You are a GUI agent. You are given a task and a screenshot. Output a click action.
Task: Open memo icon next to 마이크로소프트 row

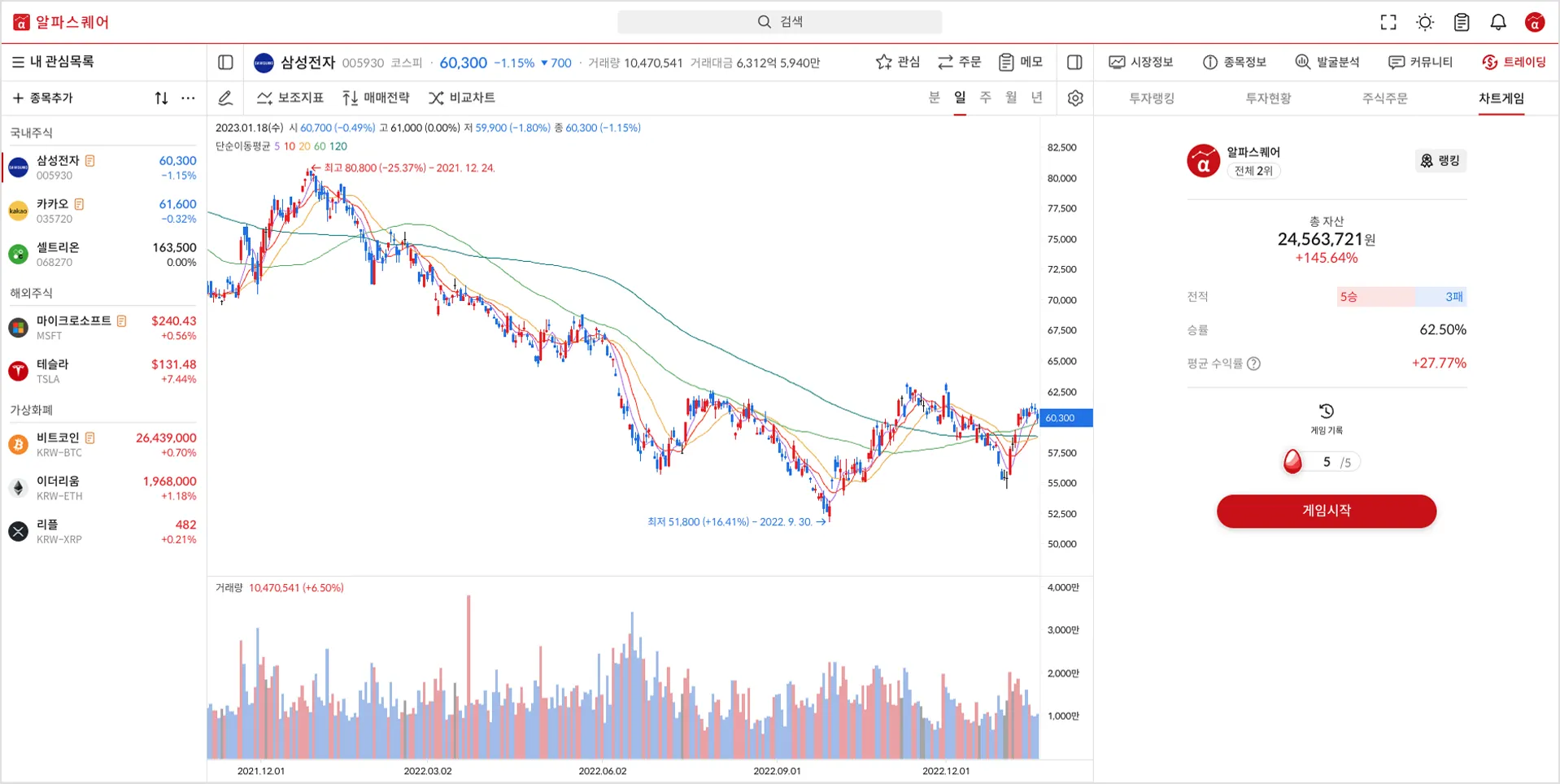[x=122, y=321]
